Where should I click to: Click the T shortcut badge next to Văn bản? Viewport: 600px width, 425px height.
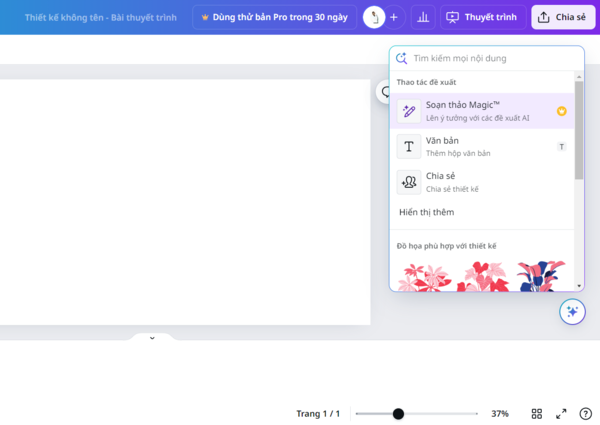pyautogui.click(x=561, y=147)
